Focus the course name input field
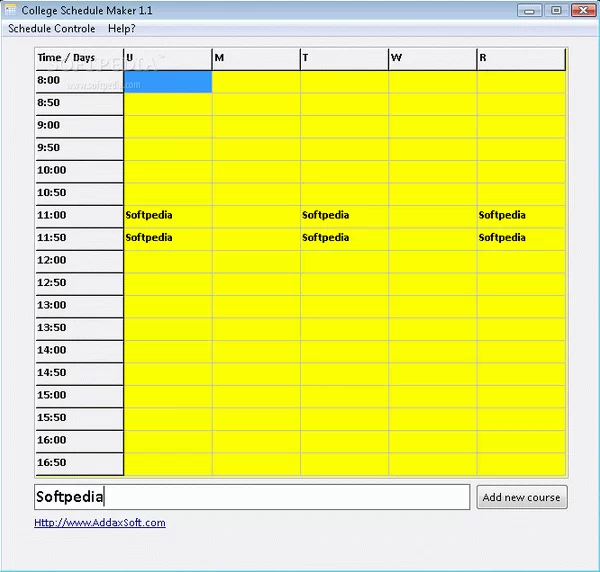 tap(252, 497)
